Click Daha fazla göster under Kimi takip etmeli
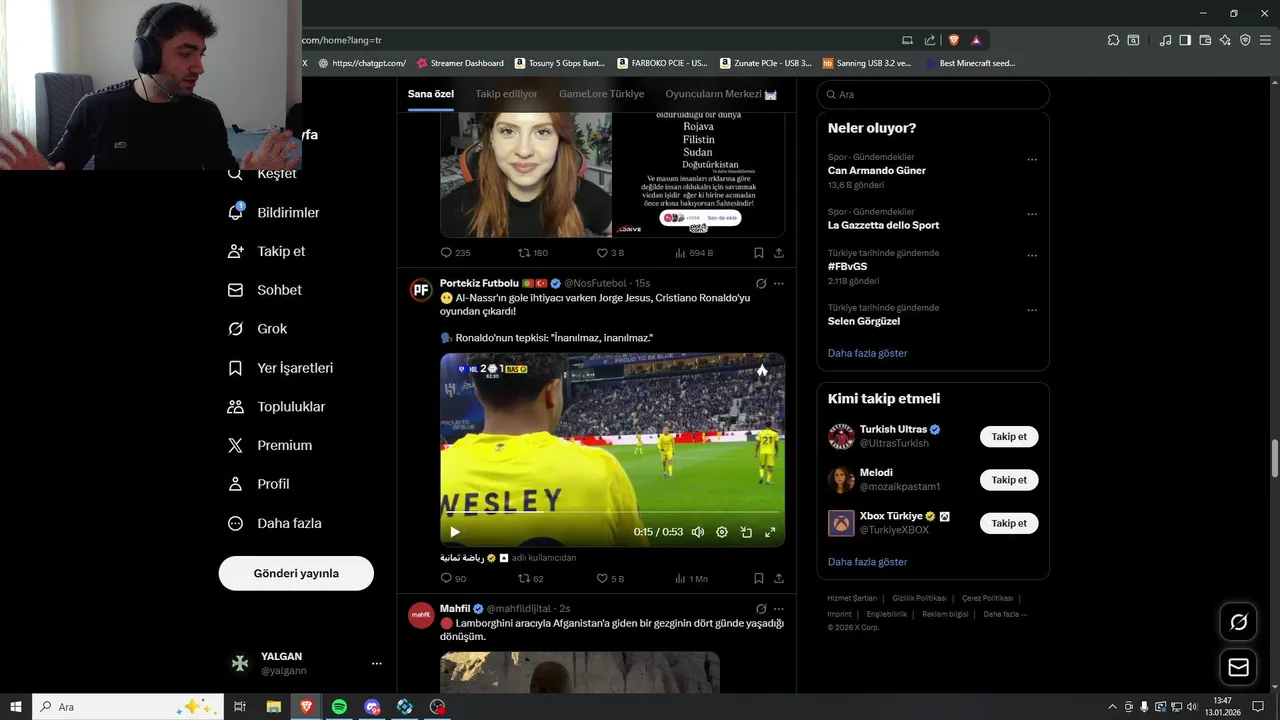Screen dimensions: 1280x720 (867, 562)
